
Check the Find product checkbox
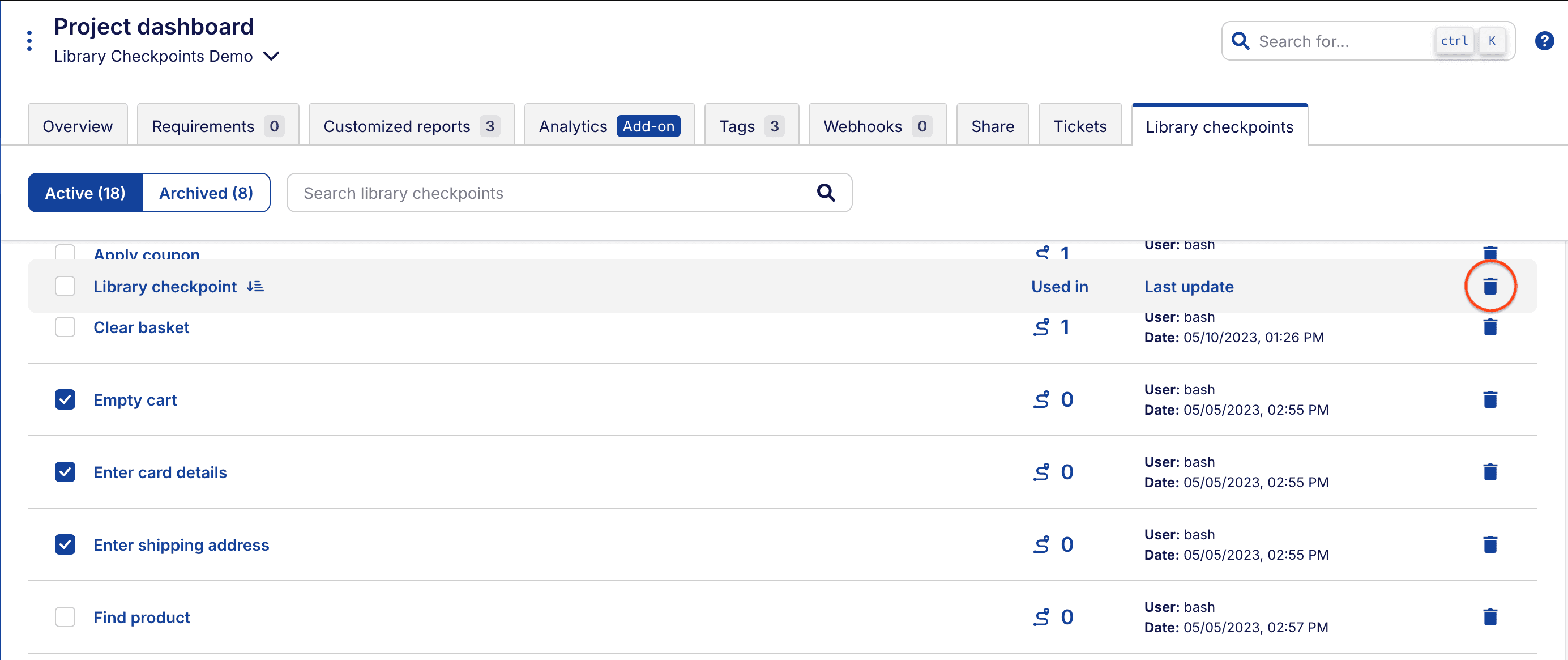[x=65, y=617]
